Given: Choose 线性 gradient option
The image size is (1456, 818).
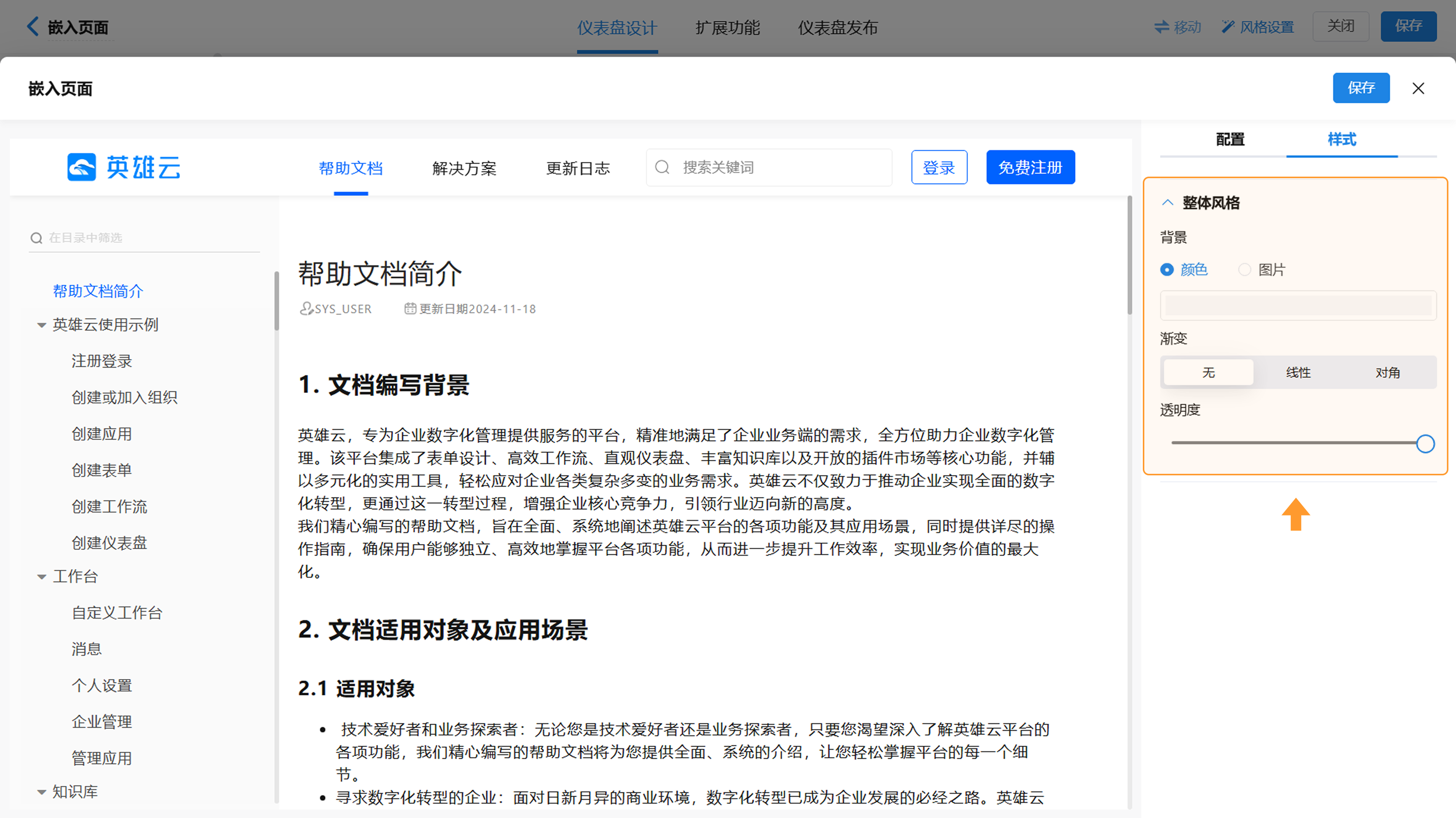Looking at the screenshot, I should click(1298, 372).
